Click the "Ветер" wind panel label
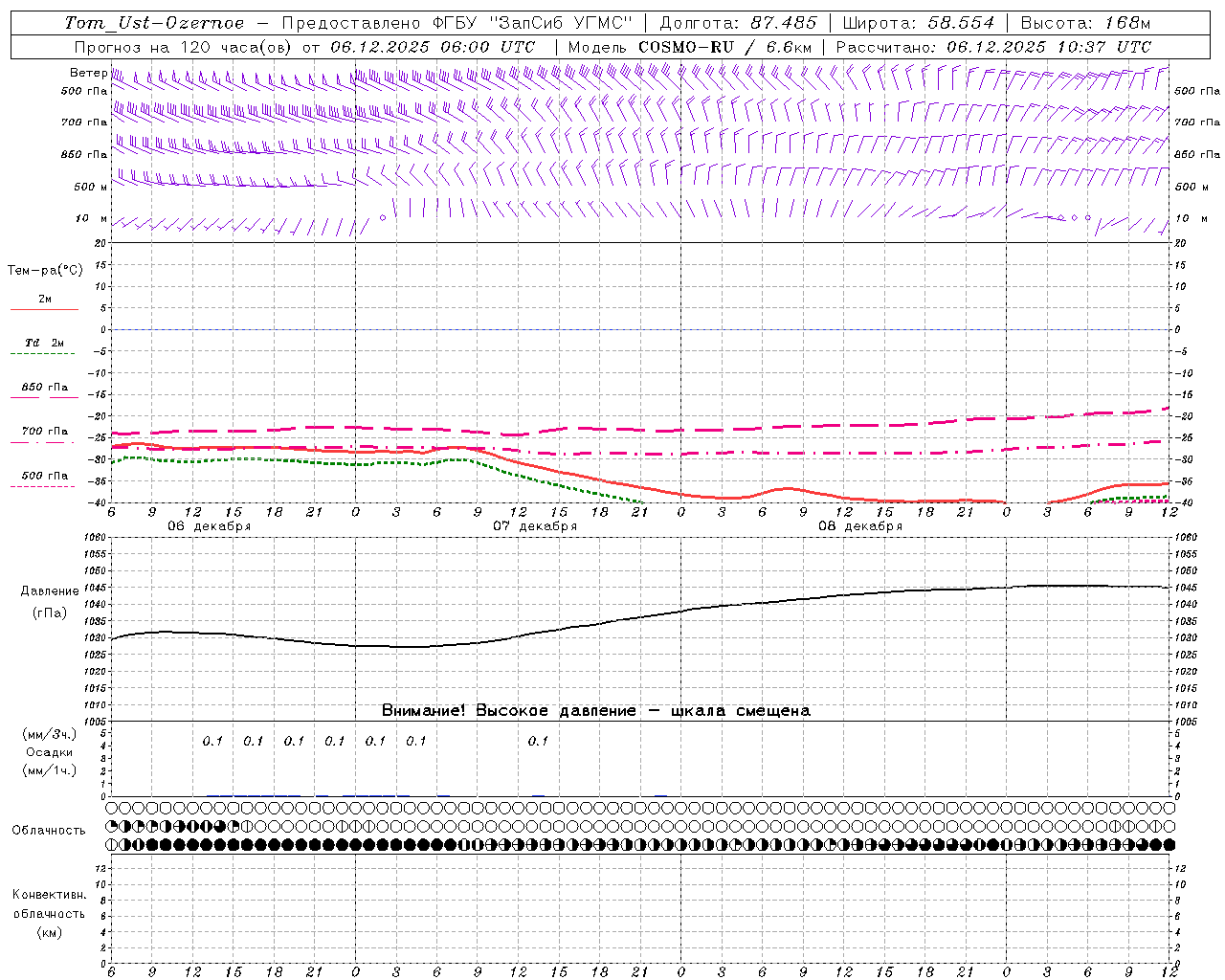Viewport: 1225px width, 980px height. [88, 73]
